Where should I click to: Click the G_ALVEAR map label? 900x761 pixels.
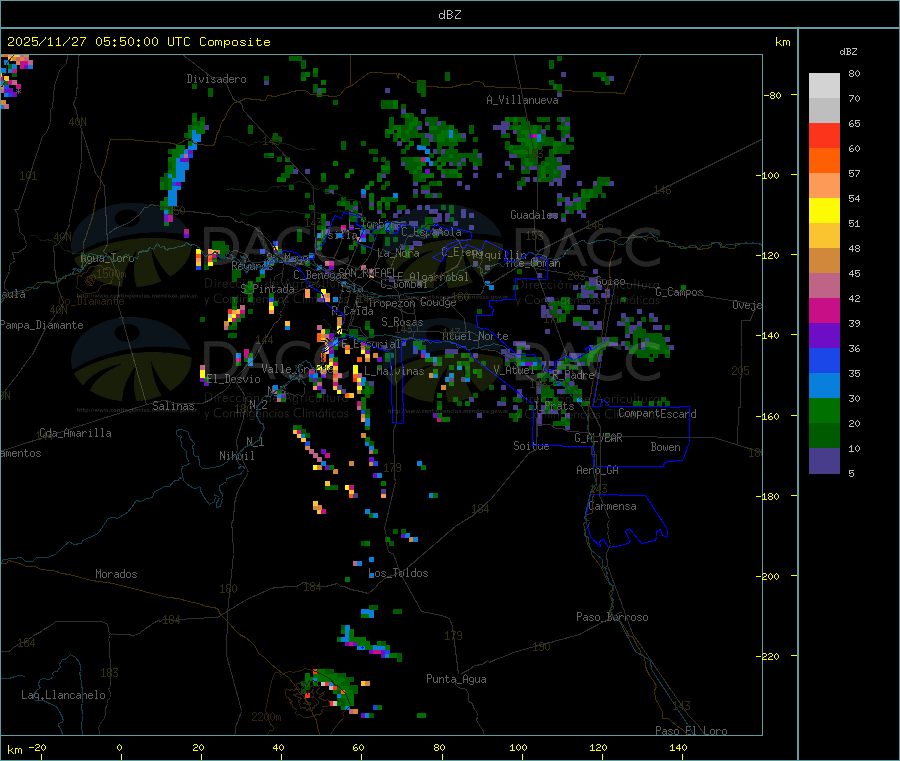click(598, 438)
